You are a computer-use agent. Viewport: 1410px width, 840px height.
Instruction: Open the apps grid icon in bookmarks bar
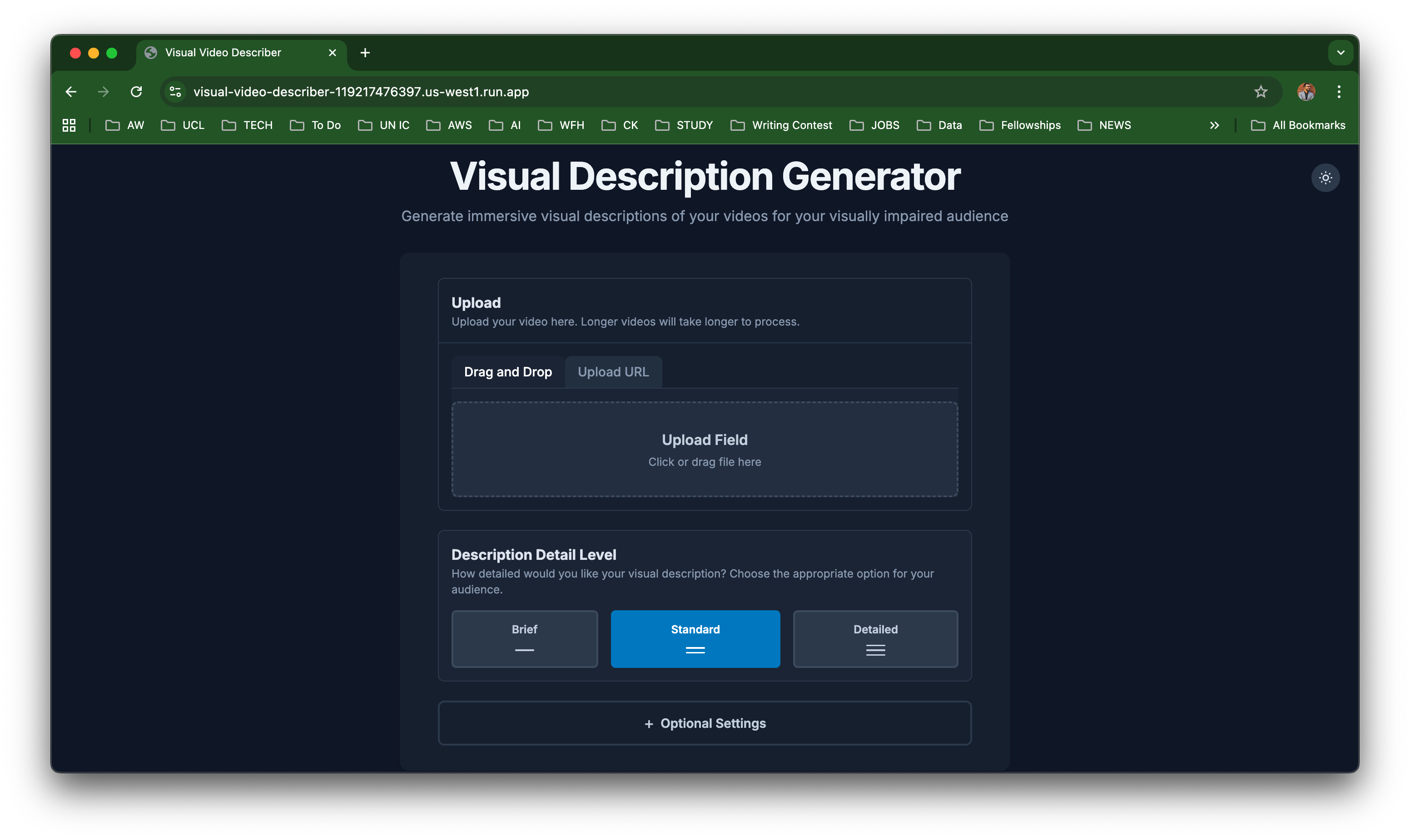69,125
